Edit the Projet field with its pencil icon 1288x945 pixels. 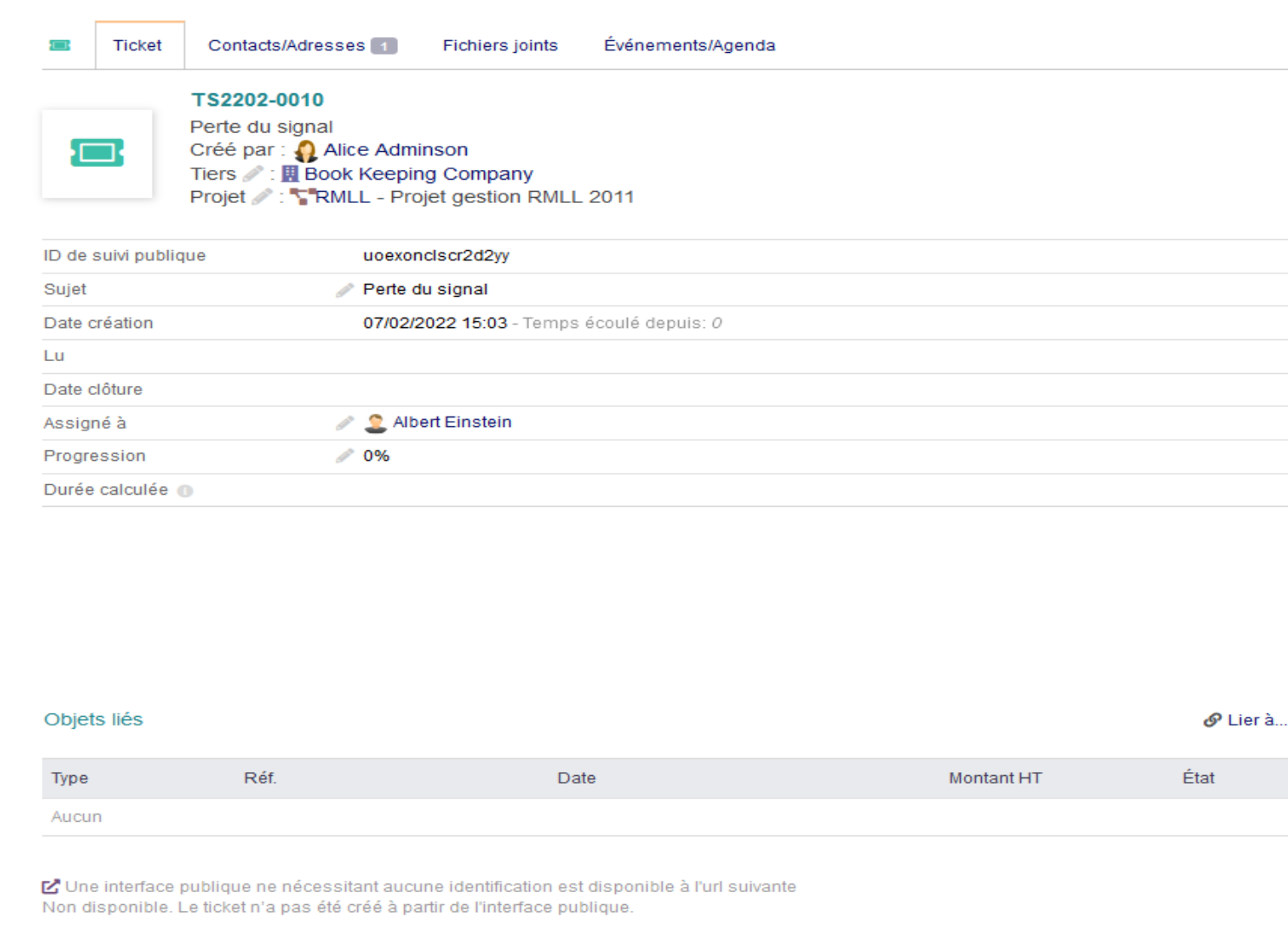tap(262, 197)
